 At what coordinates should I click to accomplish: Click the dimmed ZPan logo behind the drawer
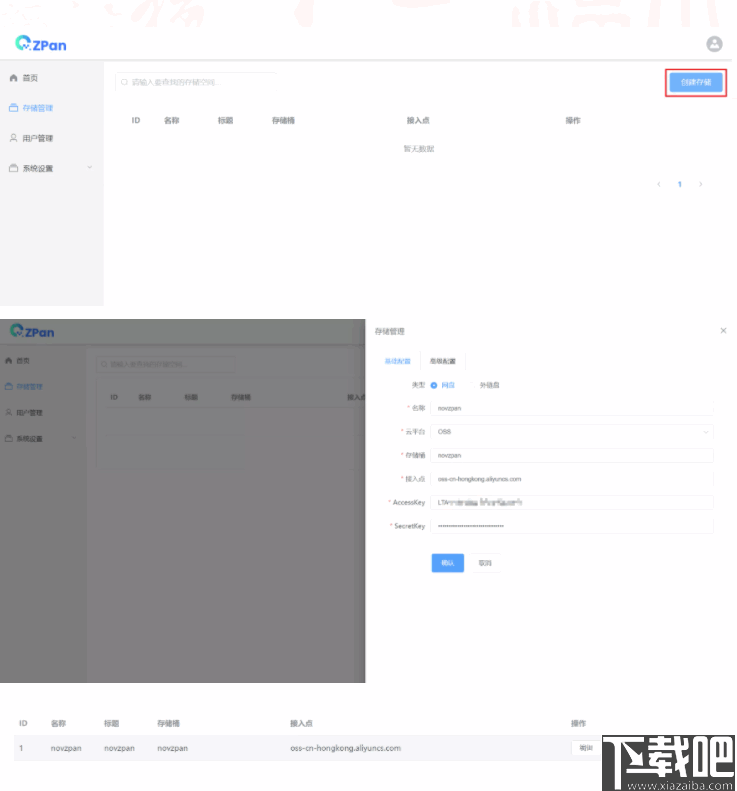pyautogui.click(x=32, y=331)
